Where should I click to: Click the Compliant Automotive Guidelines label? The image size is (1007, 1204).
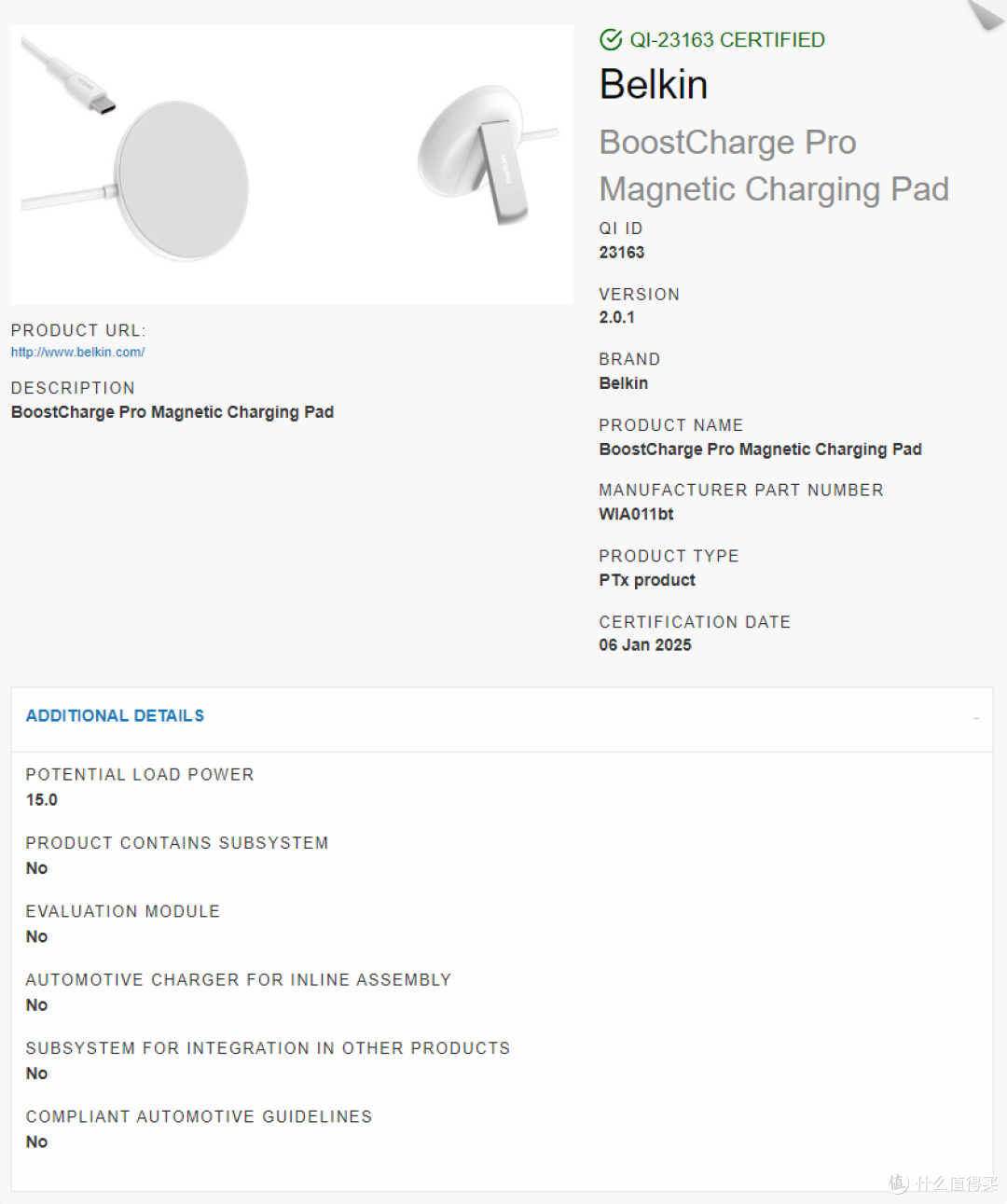[199, 1116]
